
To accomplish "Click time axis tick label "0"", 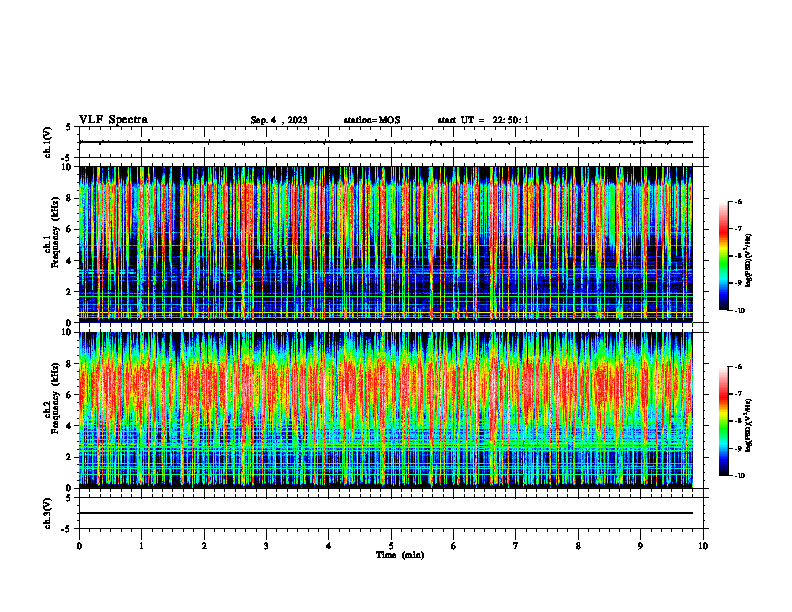I will point(79,546).
